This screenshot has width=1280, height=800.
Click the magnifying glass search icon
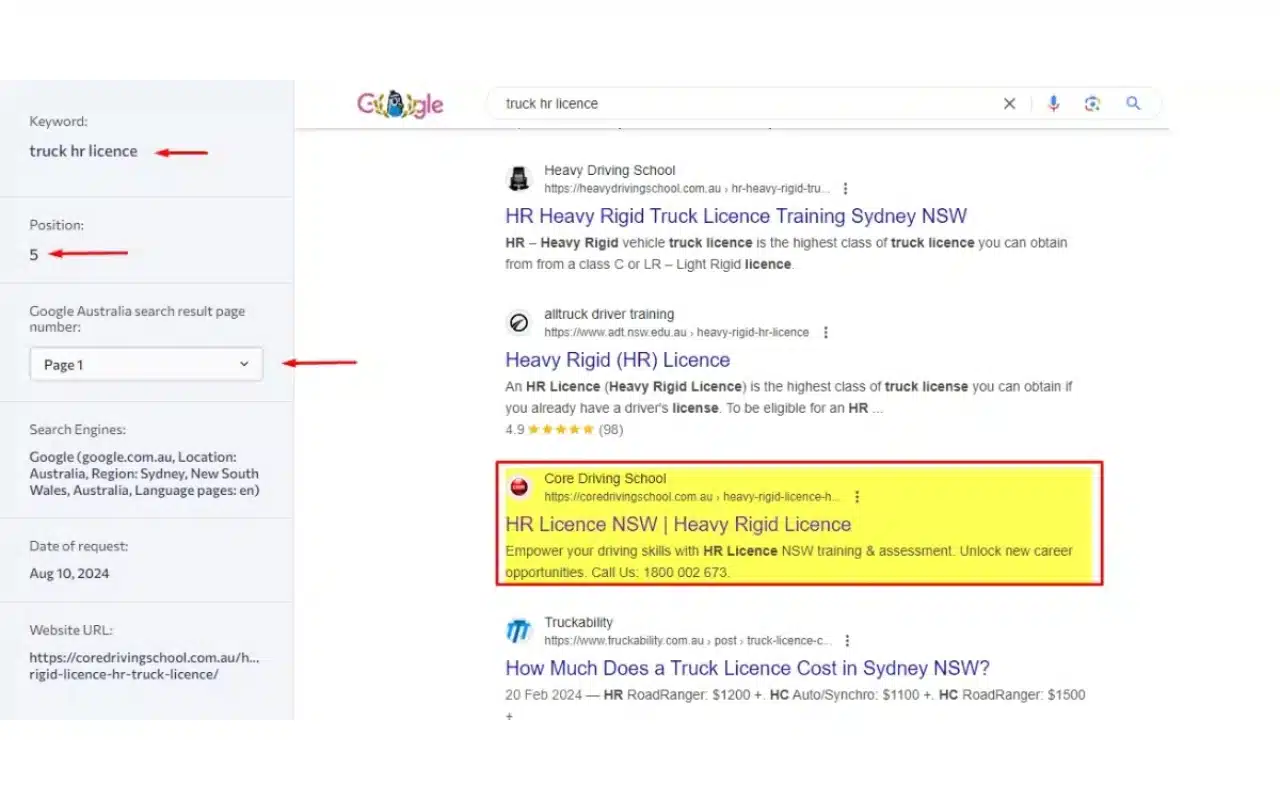pyautogui.click(x=1133, y=104)
